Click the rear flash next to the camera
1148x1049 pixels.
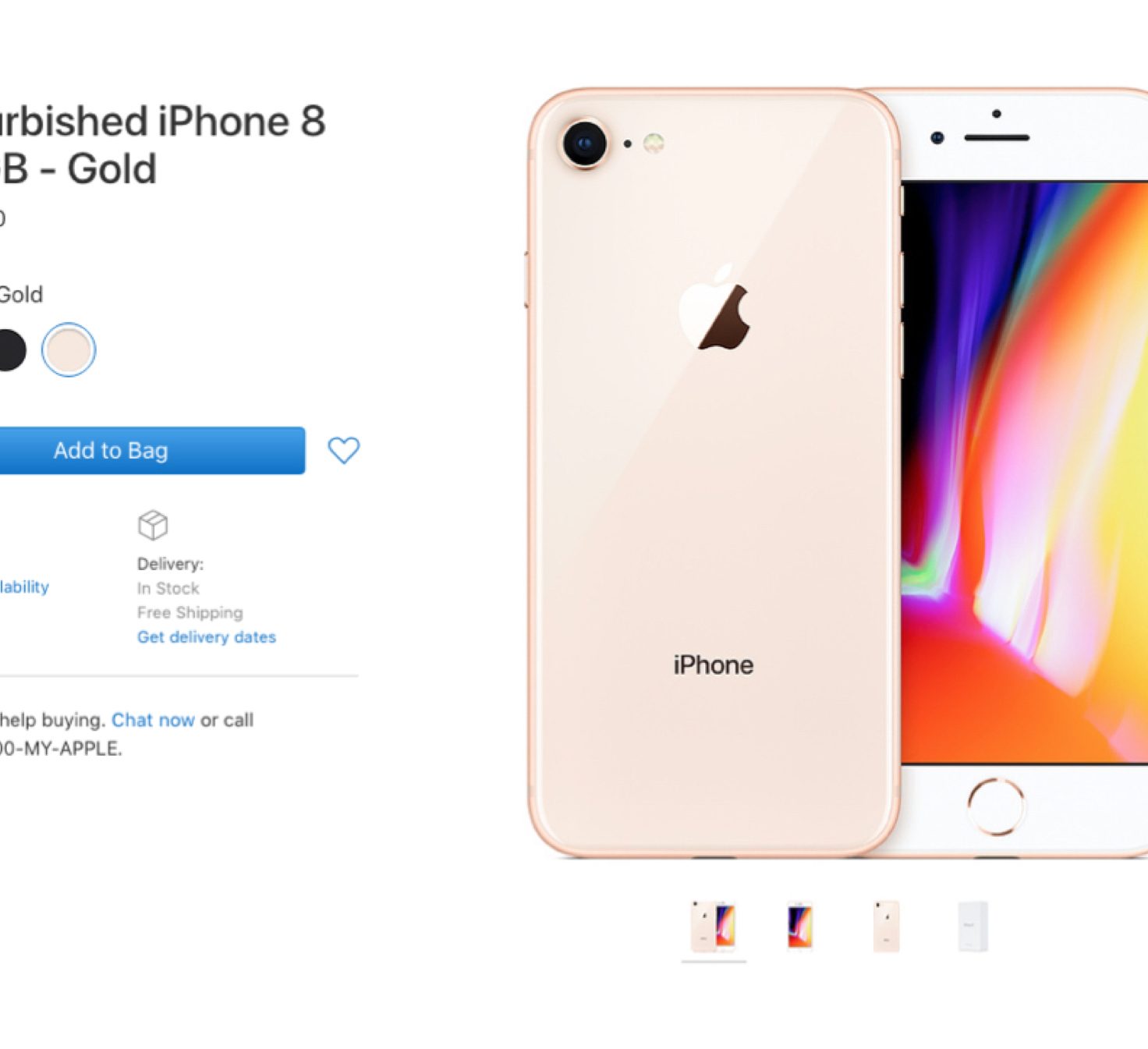(x=654, y=144)
